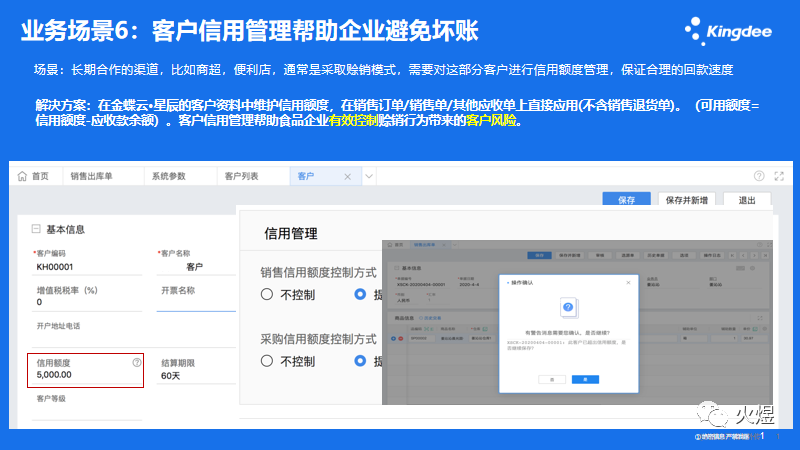Collapse the 基本信息 section in customer form
The width and height of the screenshot is (800, 450).
[x=36, y=229]
